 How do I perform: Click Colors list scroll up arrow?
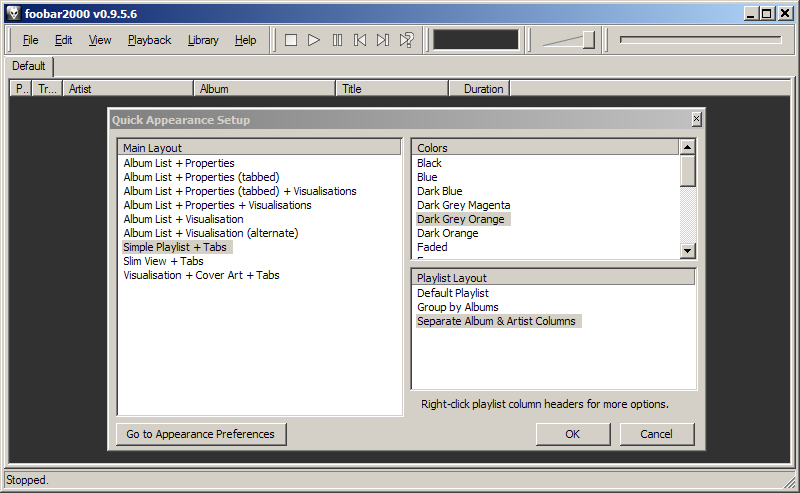tap(688, 147)
